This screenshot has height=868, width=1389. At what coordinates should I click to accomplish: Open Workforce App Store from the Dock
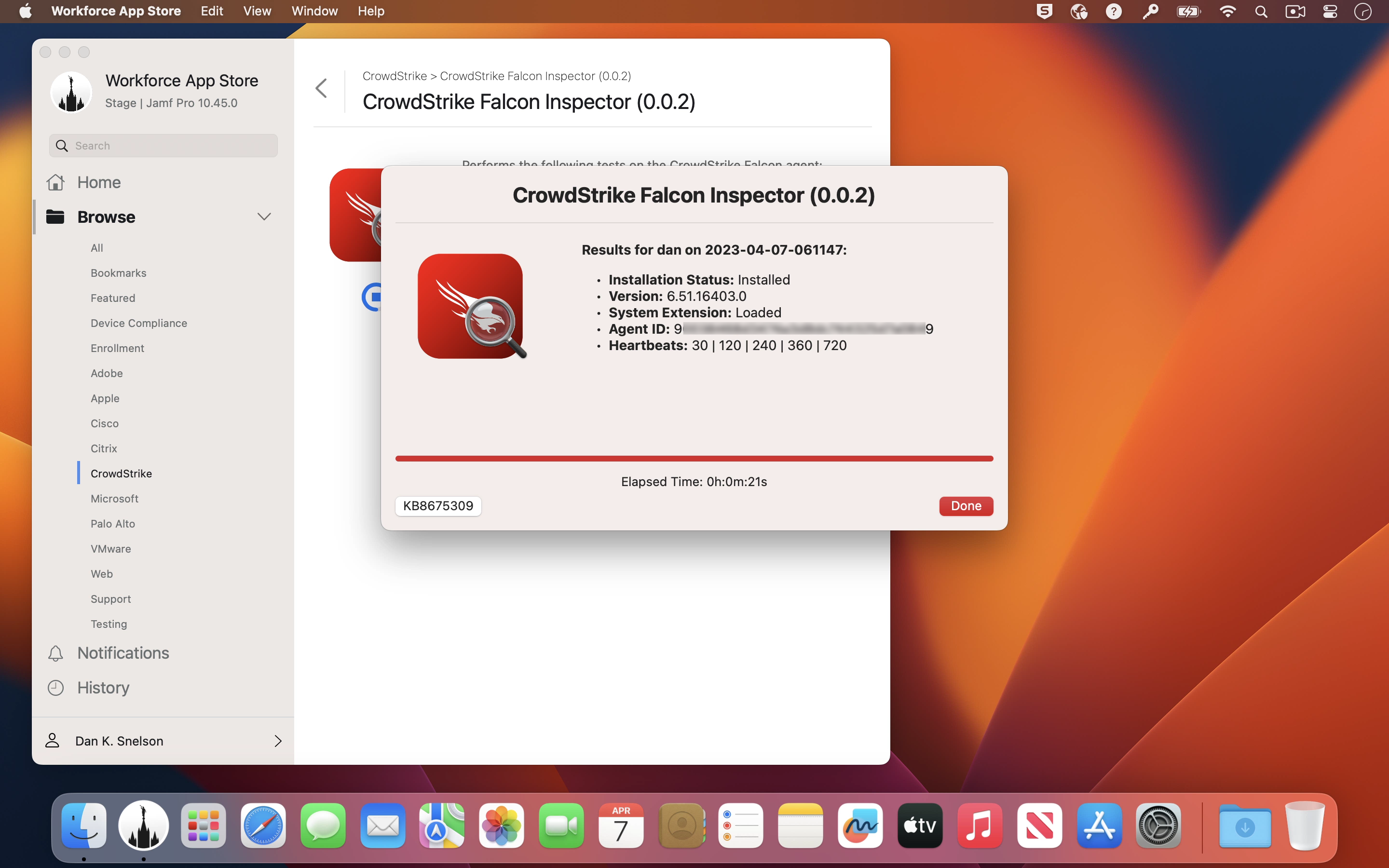pyautogui.click(x=144, y=826)
